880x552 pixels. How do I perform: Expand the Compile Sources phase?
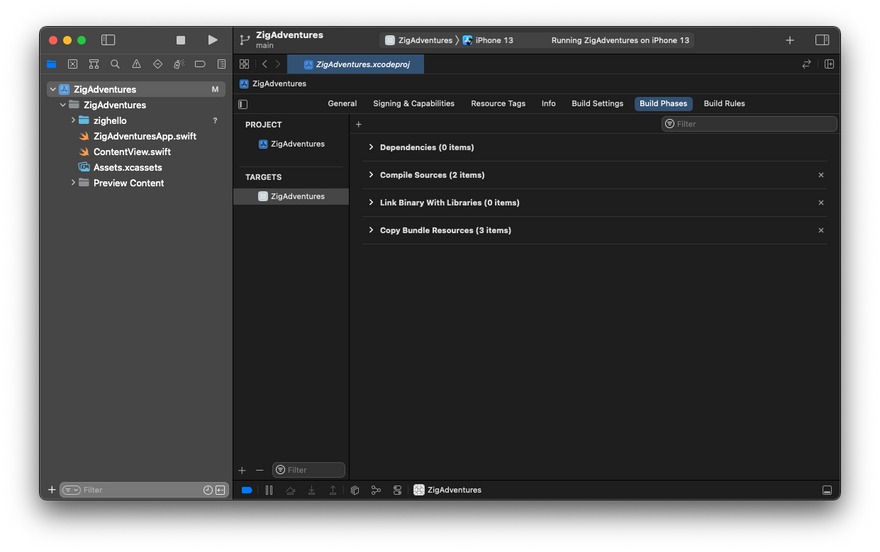click(371, 175)
